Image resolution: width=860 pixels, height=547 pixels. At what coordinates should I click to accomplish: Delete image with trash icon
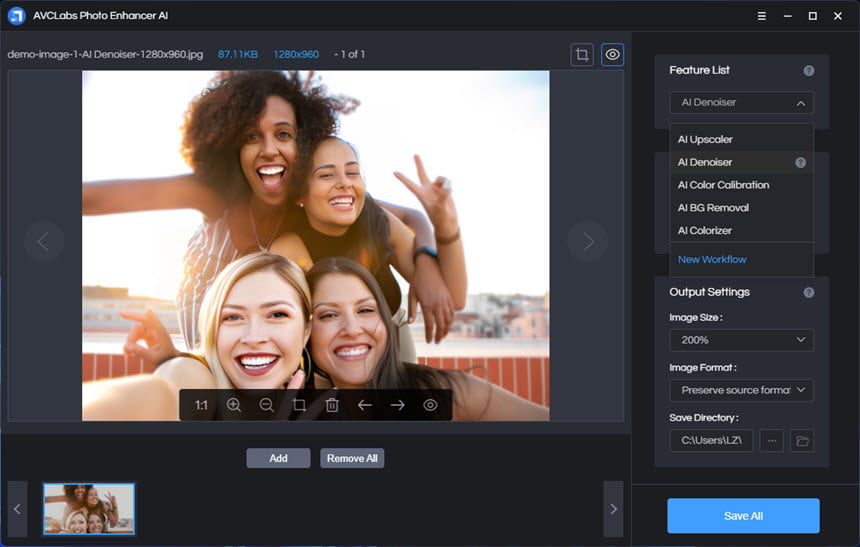(332, 405)
